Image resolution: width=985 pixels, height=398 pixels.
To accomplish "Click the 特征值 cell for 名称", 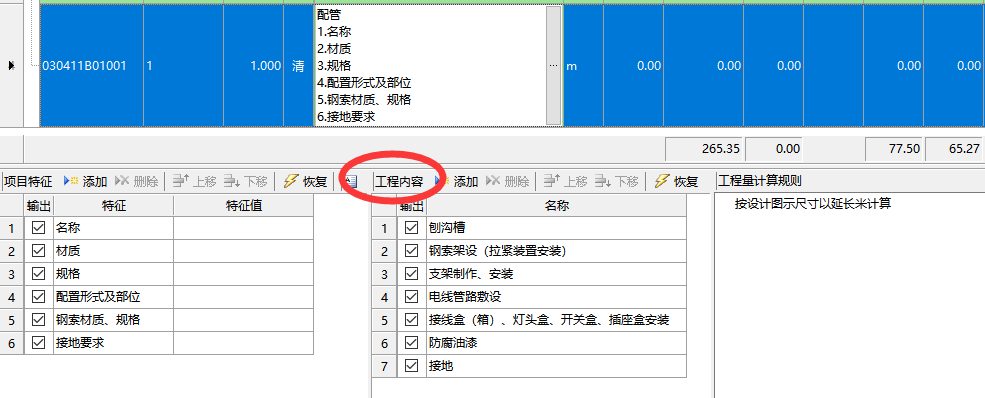I will (x=243, y=228).
